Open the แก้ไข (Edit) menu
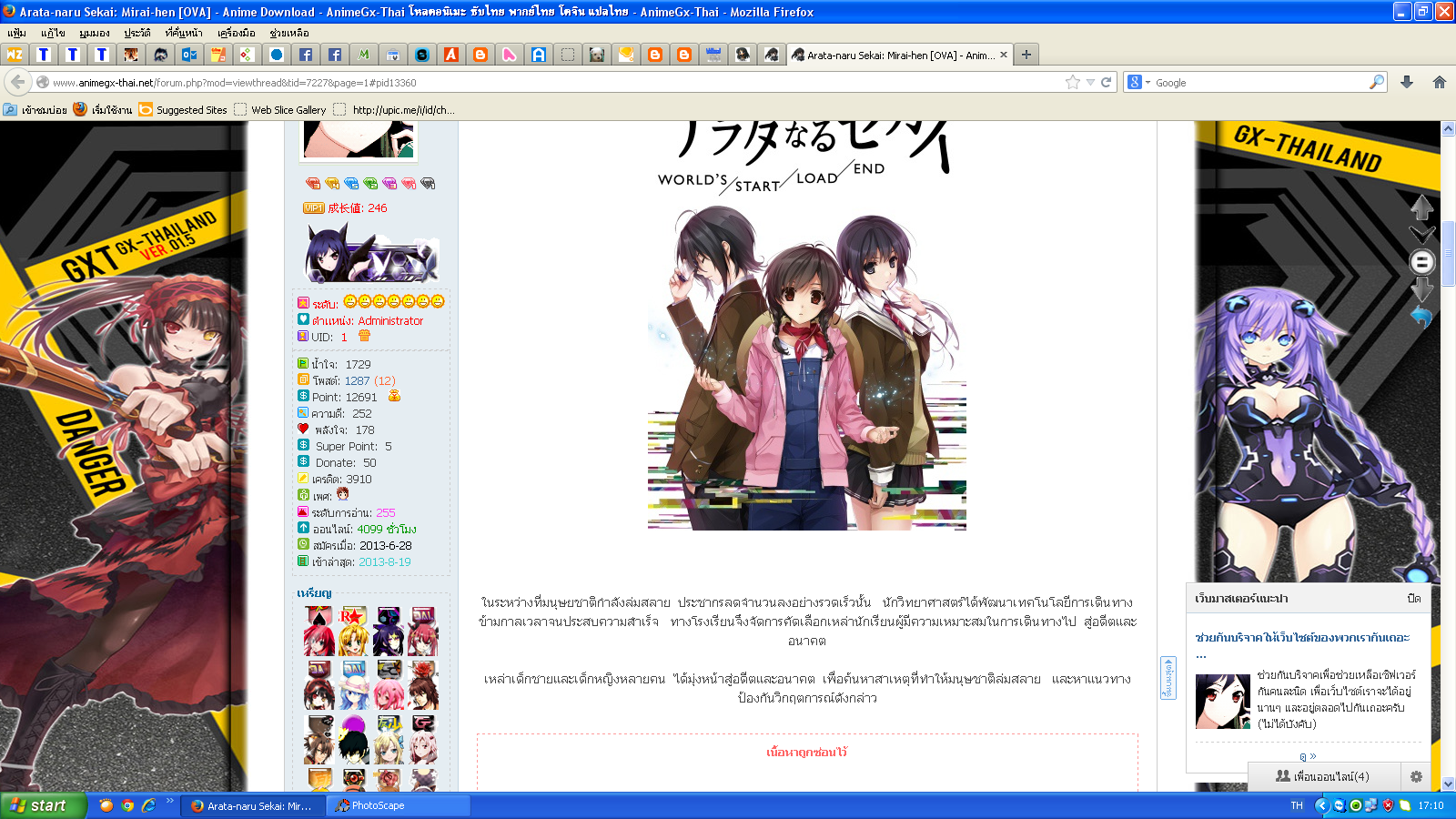The image size is (1456, 819). (53, 33)
